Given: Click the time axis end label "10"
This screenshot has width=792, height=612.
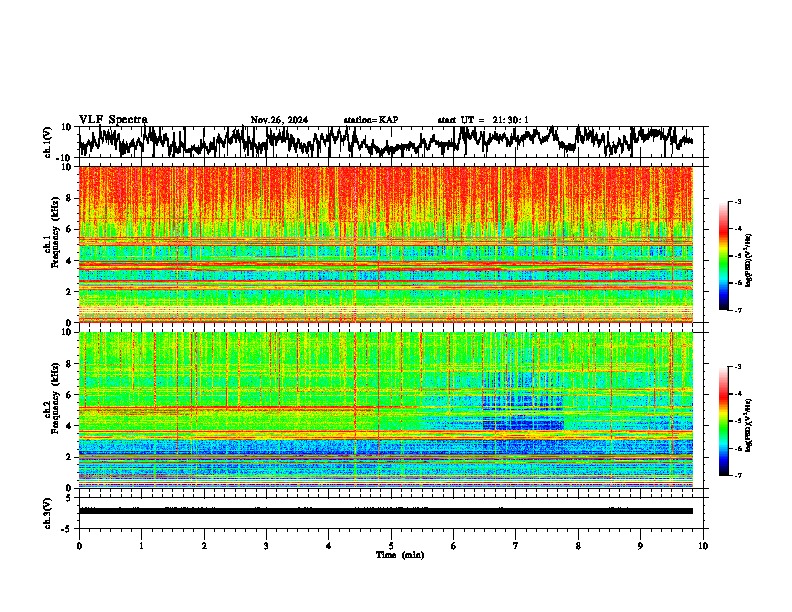Looking at the screenshot, I should point(703,546).
